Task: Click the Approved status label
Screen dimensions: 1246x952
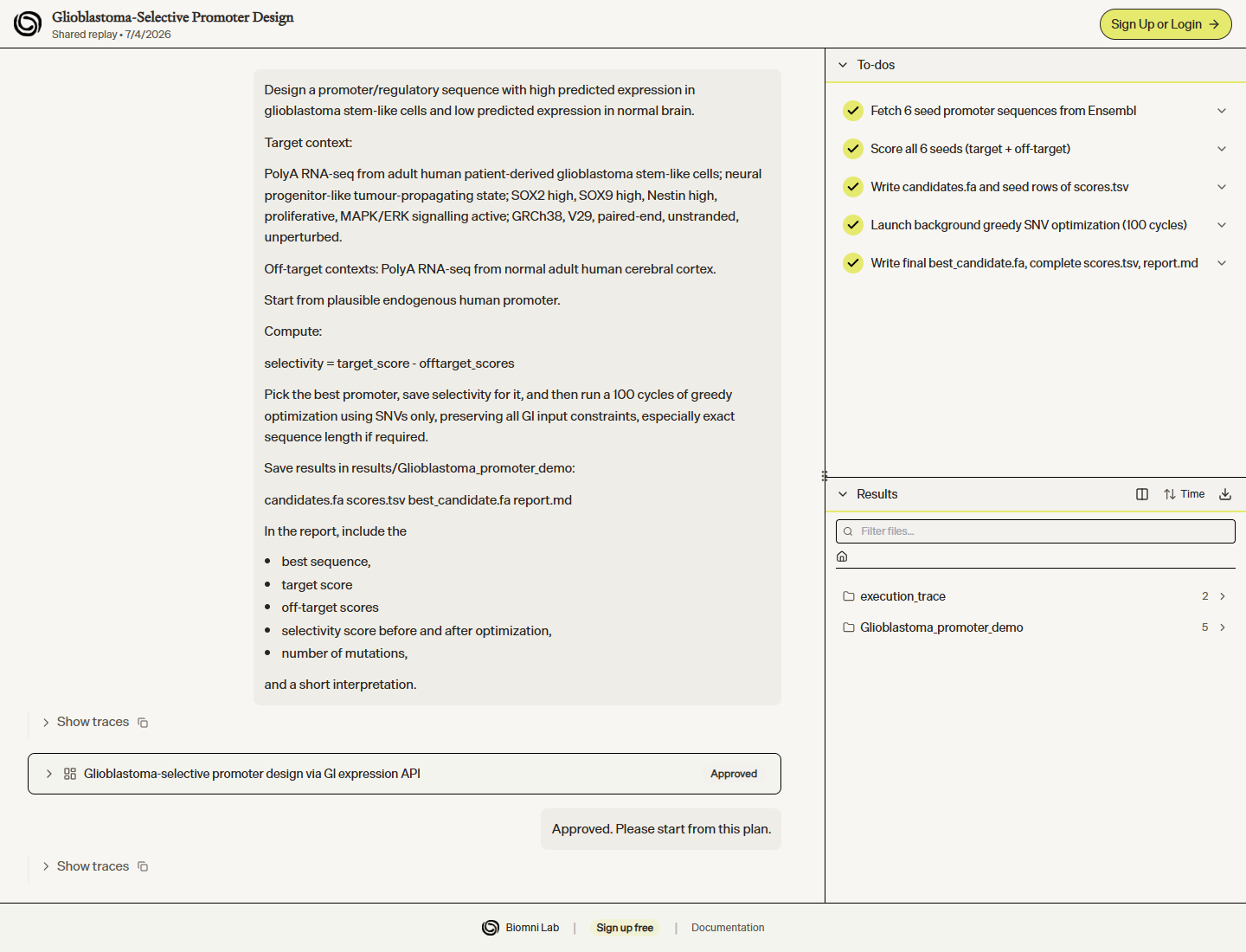Action: click(734, 774)
